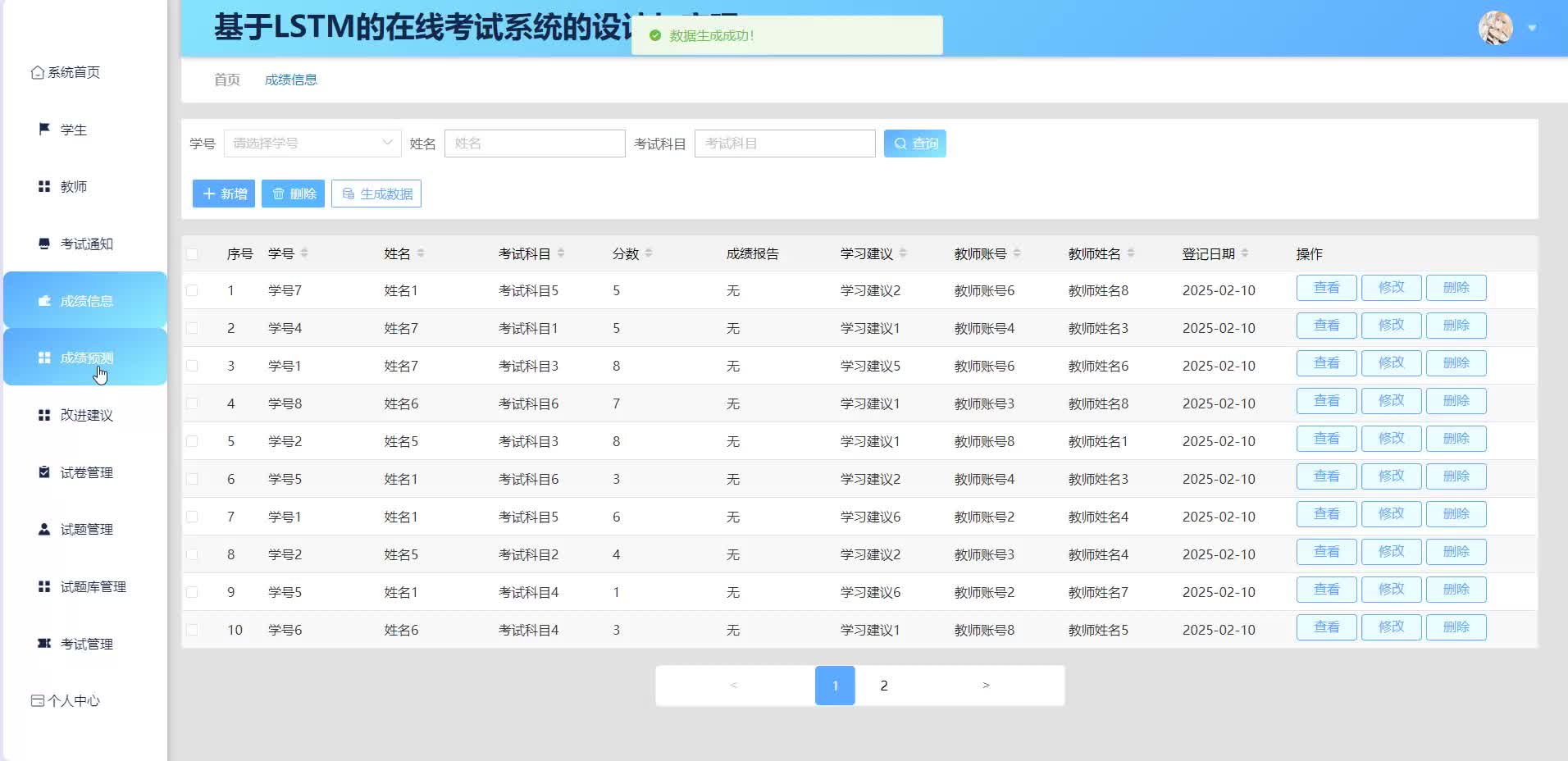Switch to the 首页 breadcrumb tab

(227, 80)
